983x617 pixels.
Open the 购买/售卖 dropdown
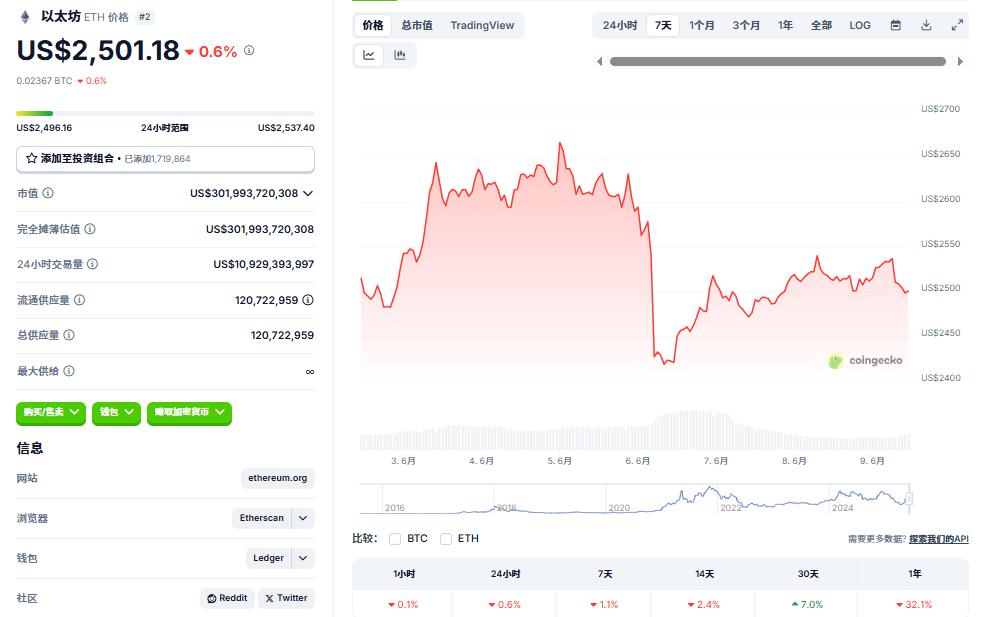(x=51, y=412)
